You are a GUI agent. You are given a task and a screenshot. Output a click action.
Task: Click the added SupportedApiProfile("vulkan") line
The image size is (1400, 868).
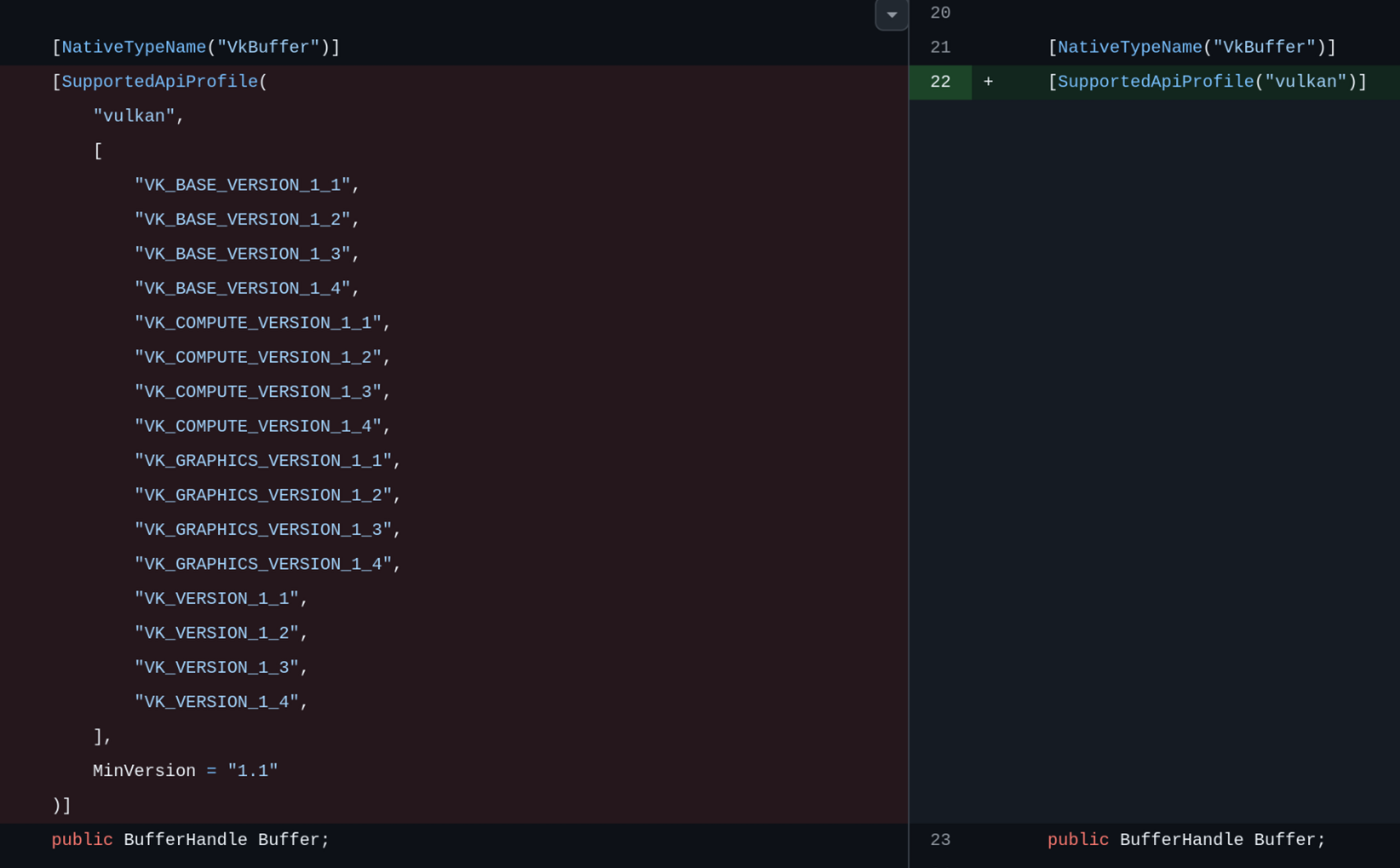1207,82
